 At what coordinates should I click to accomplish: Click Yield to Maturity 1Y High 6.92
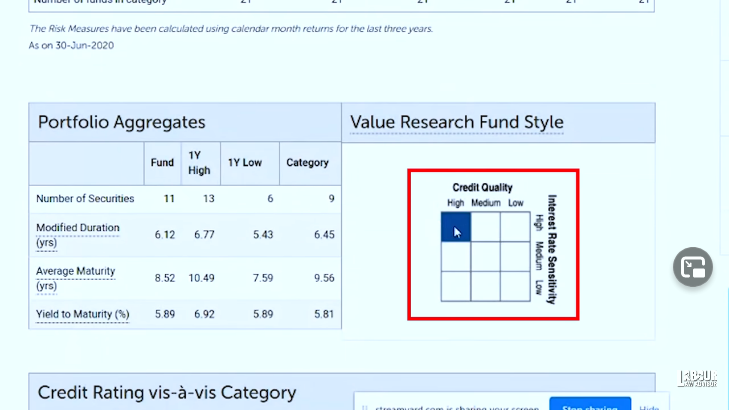pos(204,314)
